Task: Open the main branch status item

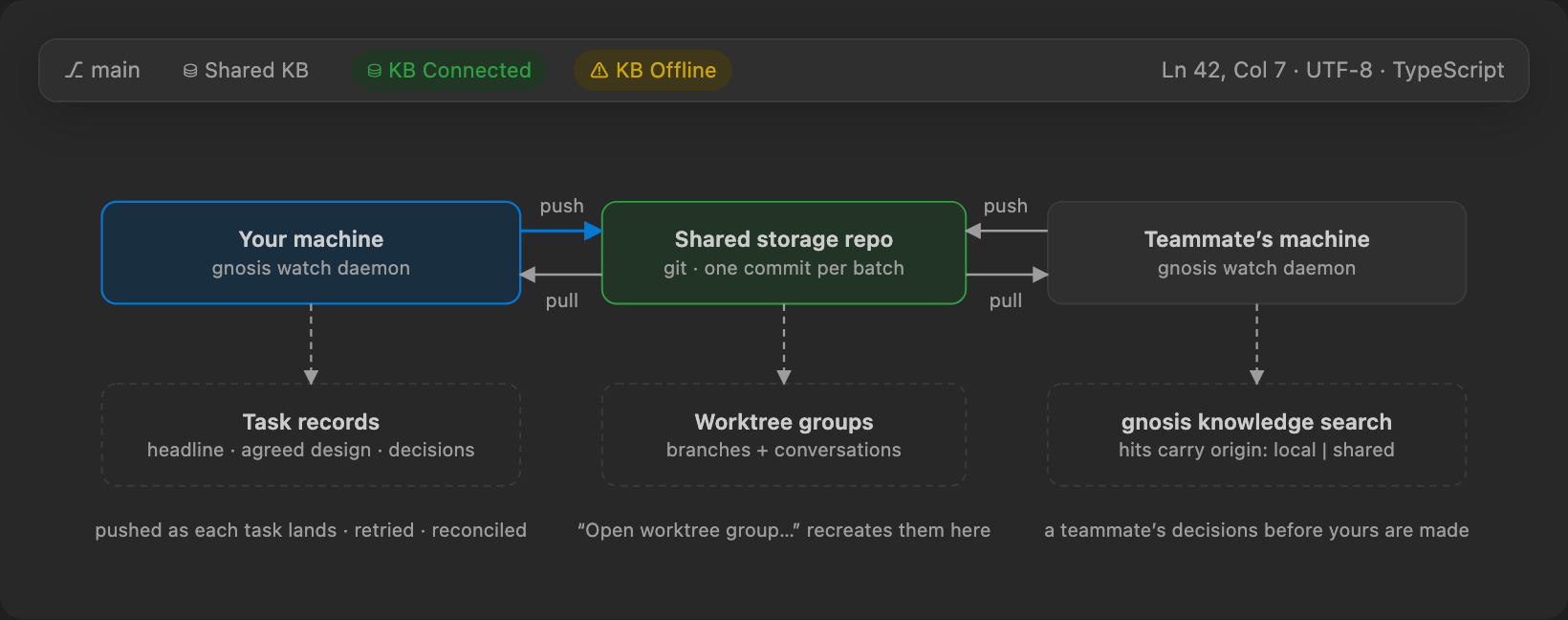Action: pos(102,71)
